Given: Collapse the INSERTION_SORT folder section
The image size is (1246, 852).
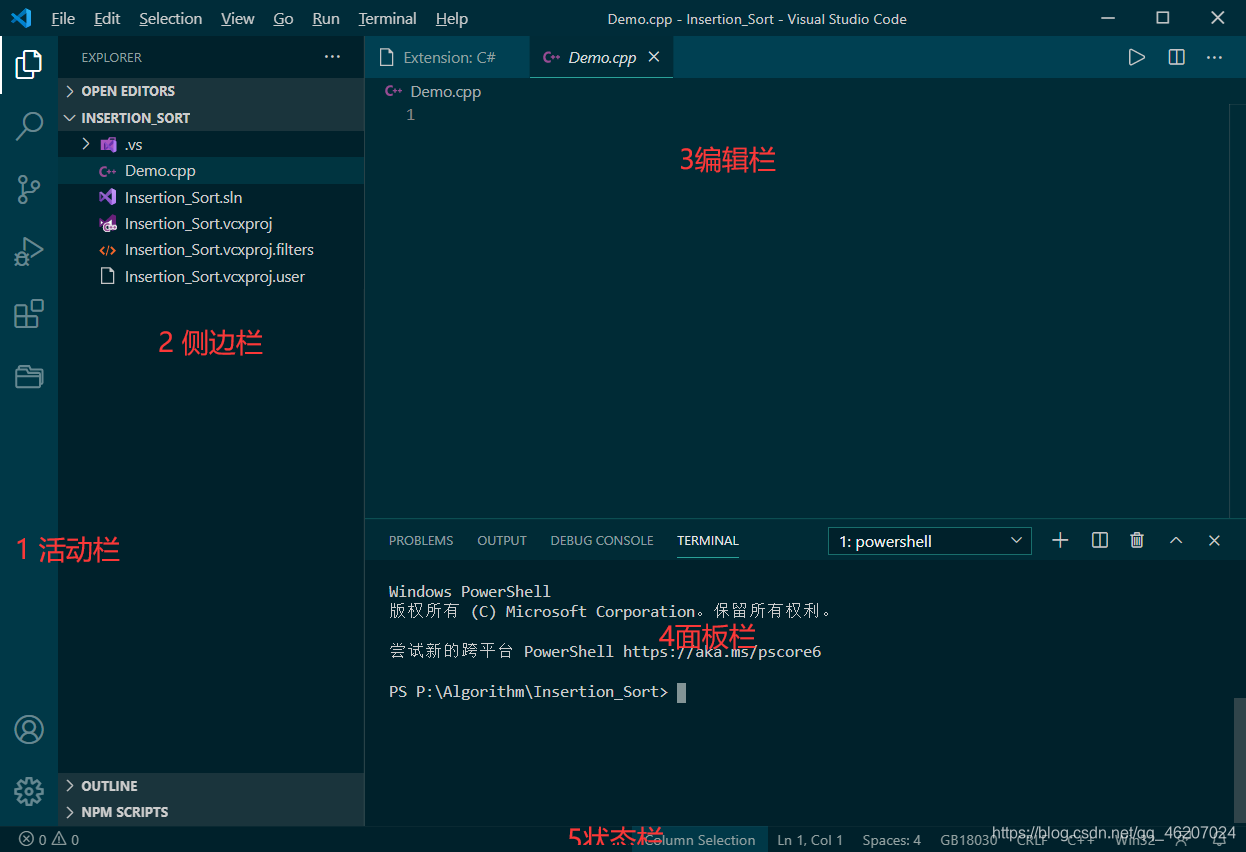Looking at the screenshot, I should coord(211,118).
